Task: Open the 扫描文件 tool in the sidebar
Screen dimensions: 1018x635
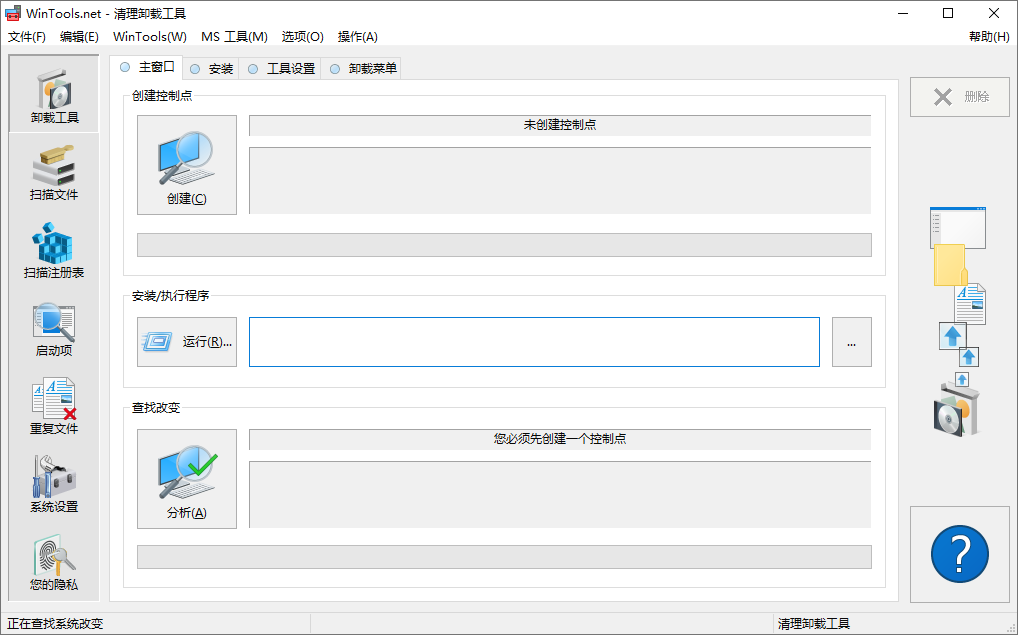Action: [x=52, y=171]
